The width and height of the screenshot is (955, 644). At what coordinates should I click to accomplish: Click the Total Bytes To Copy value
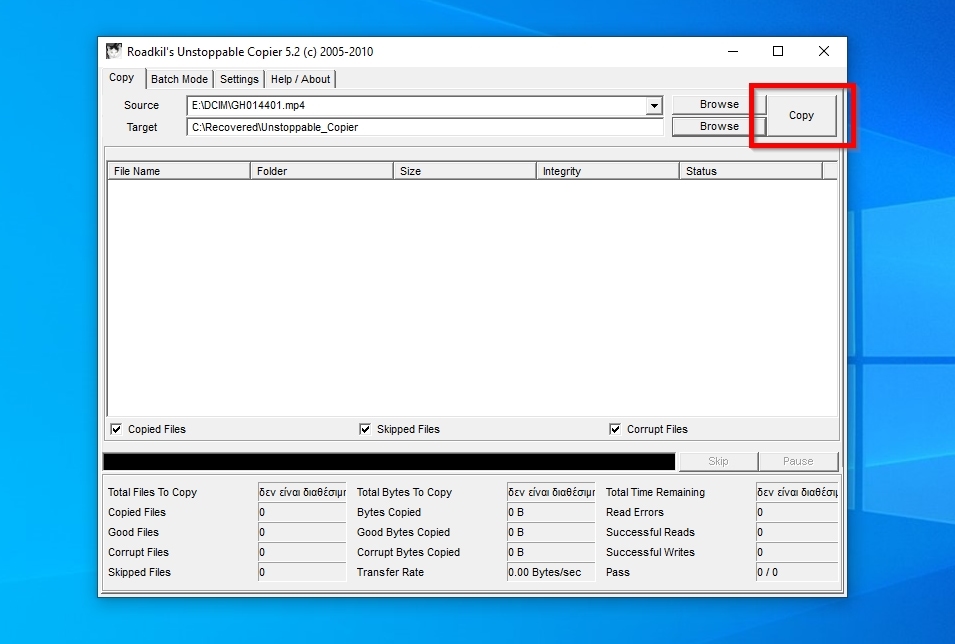click(551, 492)
